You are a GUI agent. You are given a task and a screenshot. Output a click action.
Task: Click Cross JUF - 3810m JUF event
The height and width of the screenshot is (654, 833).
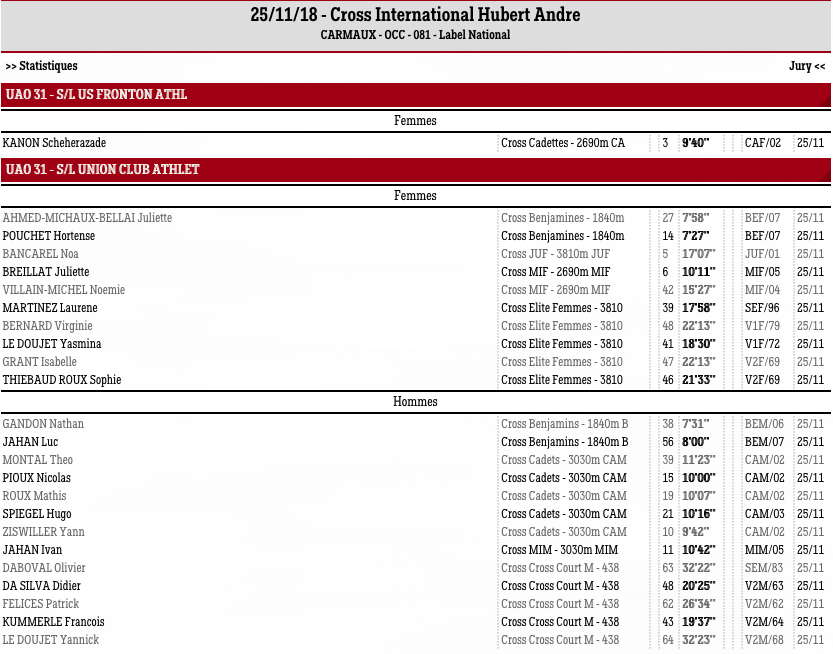(556, 254)
